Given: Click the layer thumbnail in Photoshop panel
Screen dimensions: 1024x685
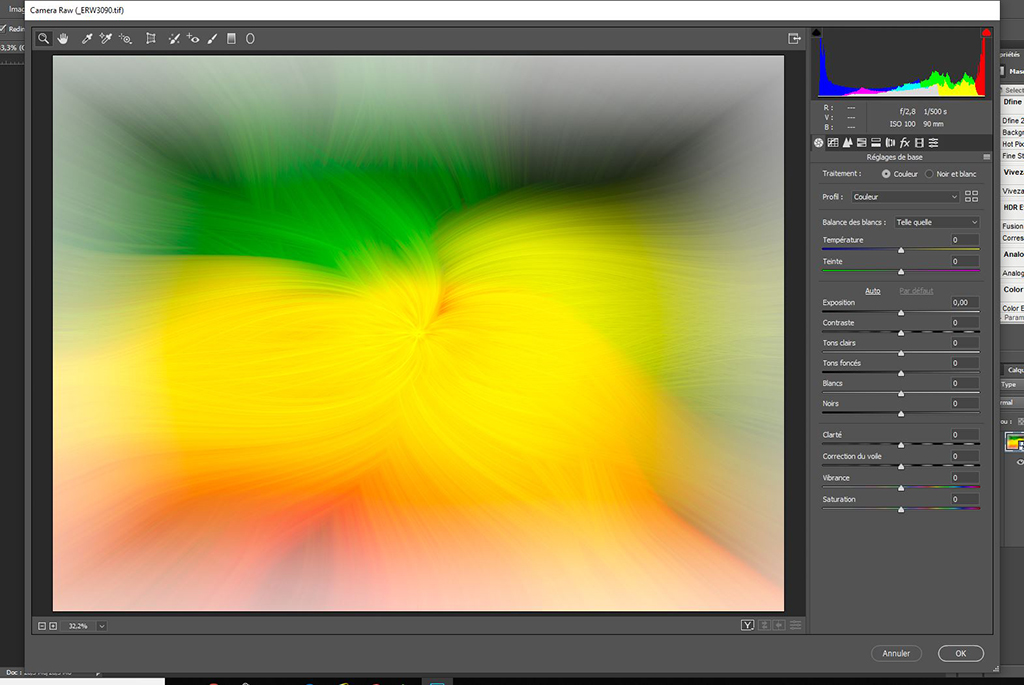Looking at the screenshot, I should click(1014, 442).
